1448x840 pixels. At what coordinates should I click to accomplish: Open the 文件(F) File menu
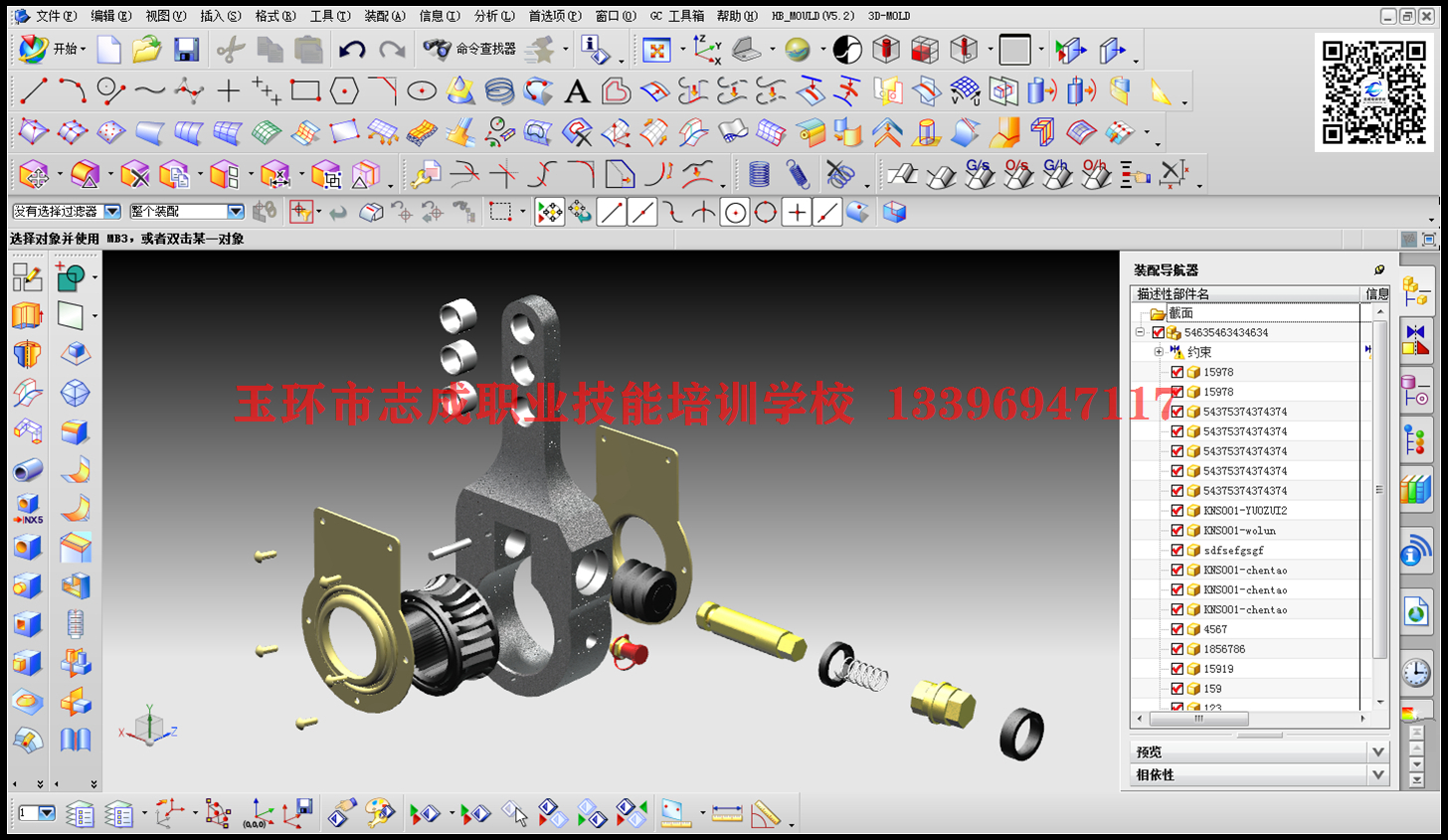[x=56, y=16]
